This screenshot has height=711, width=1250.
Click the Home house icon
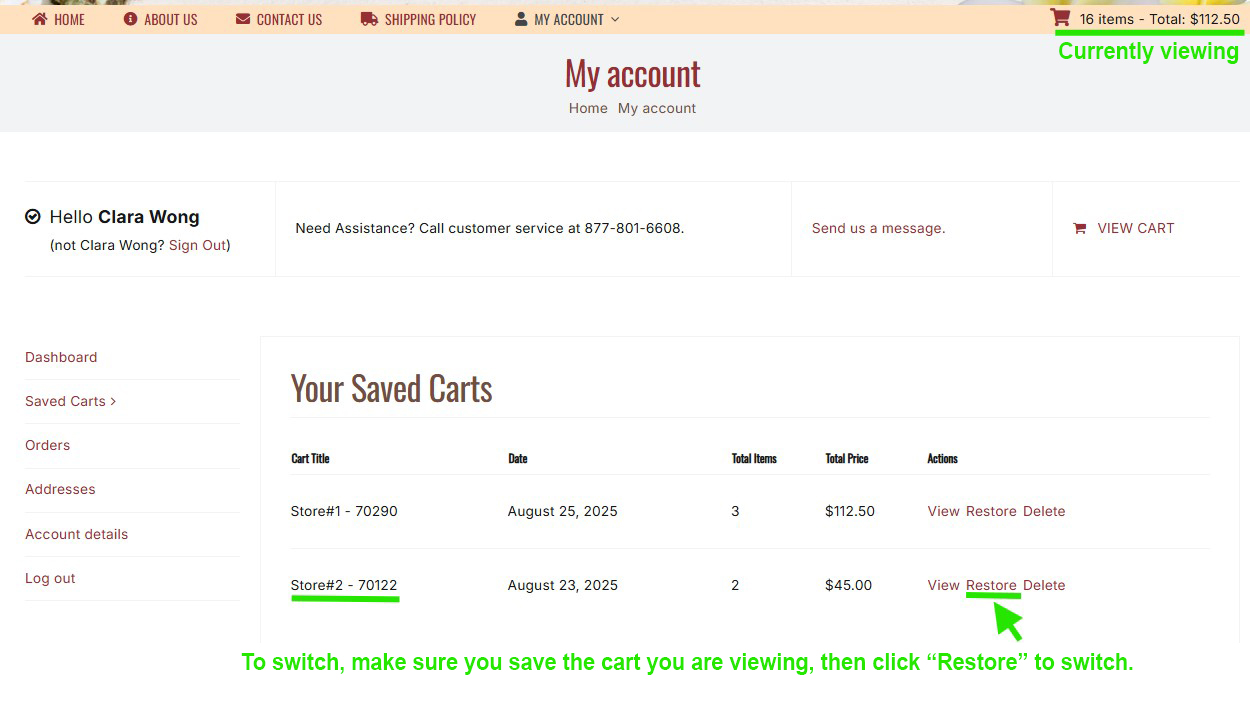click(x=40, y=19)
